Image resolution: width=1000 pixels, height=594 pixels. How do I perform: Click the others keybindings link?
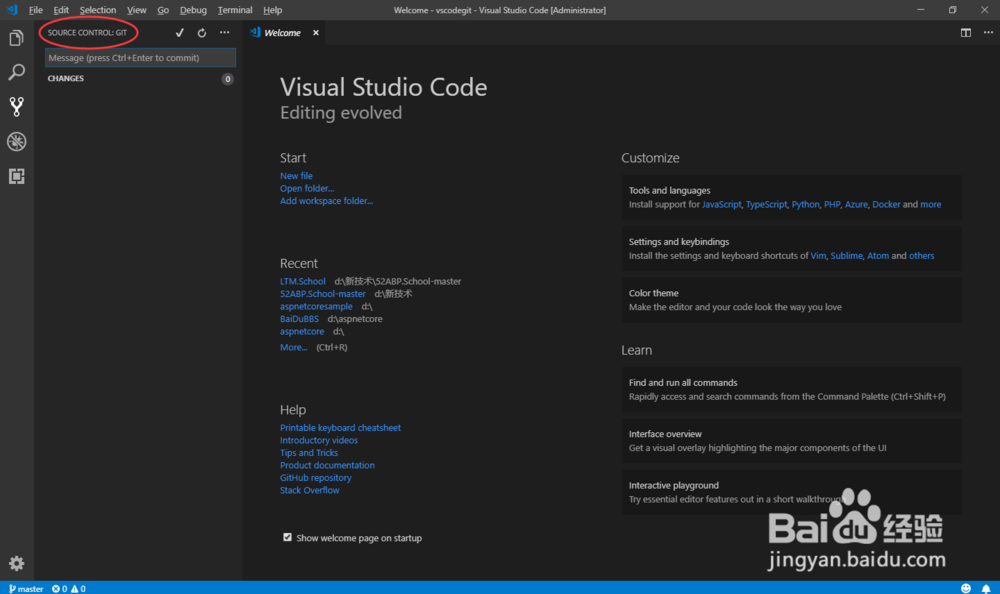coord(922,255)
